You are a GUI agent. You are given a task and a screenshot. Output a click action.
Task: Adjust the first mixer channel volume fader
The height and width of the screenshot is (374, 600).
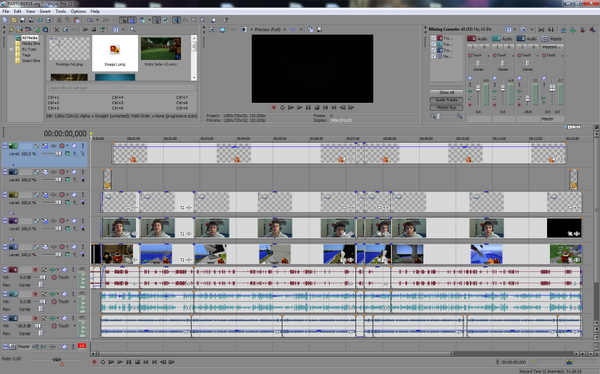478,88
